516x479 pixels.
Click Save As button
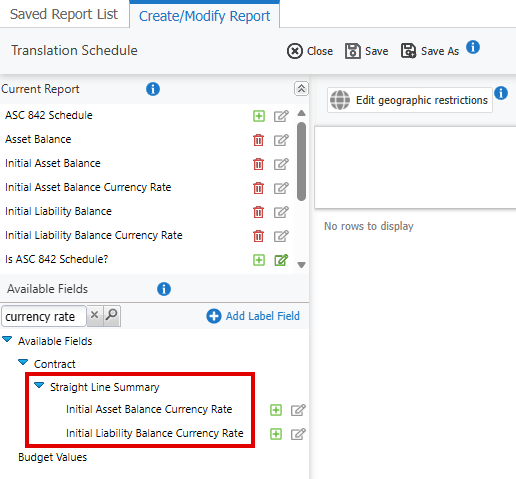430,51
